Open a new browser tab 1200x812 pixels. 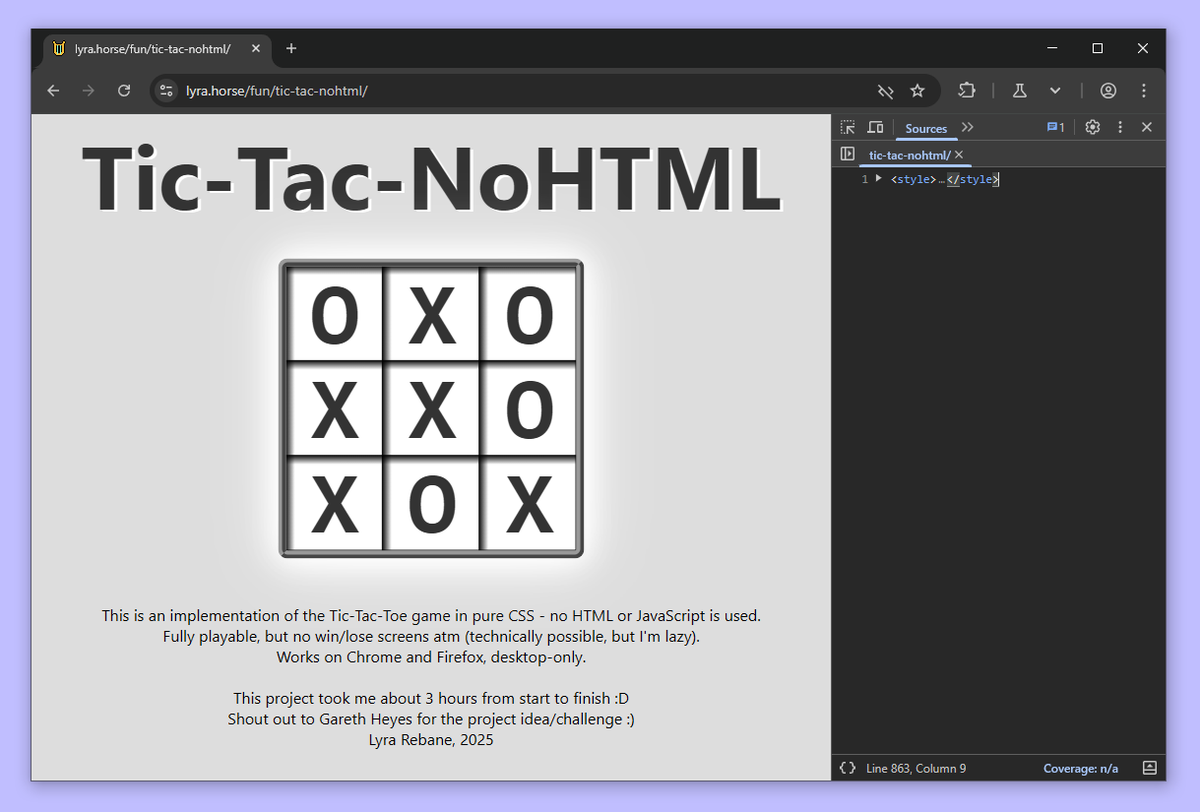point(291,48)
